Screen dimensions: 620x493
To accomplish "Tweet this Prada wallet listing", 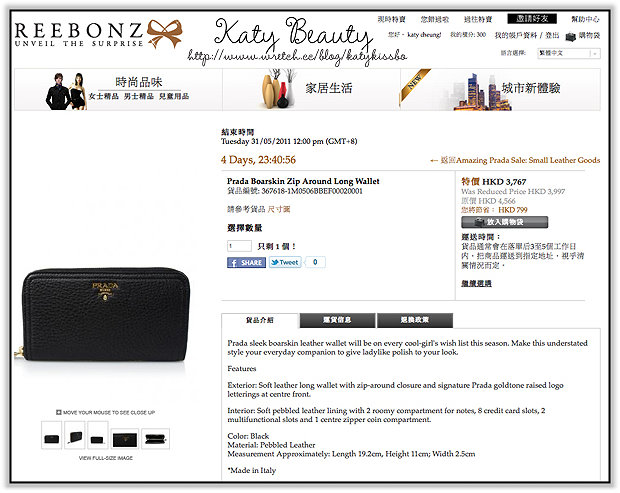I will [x=285, y=262].
